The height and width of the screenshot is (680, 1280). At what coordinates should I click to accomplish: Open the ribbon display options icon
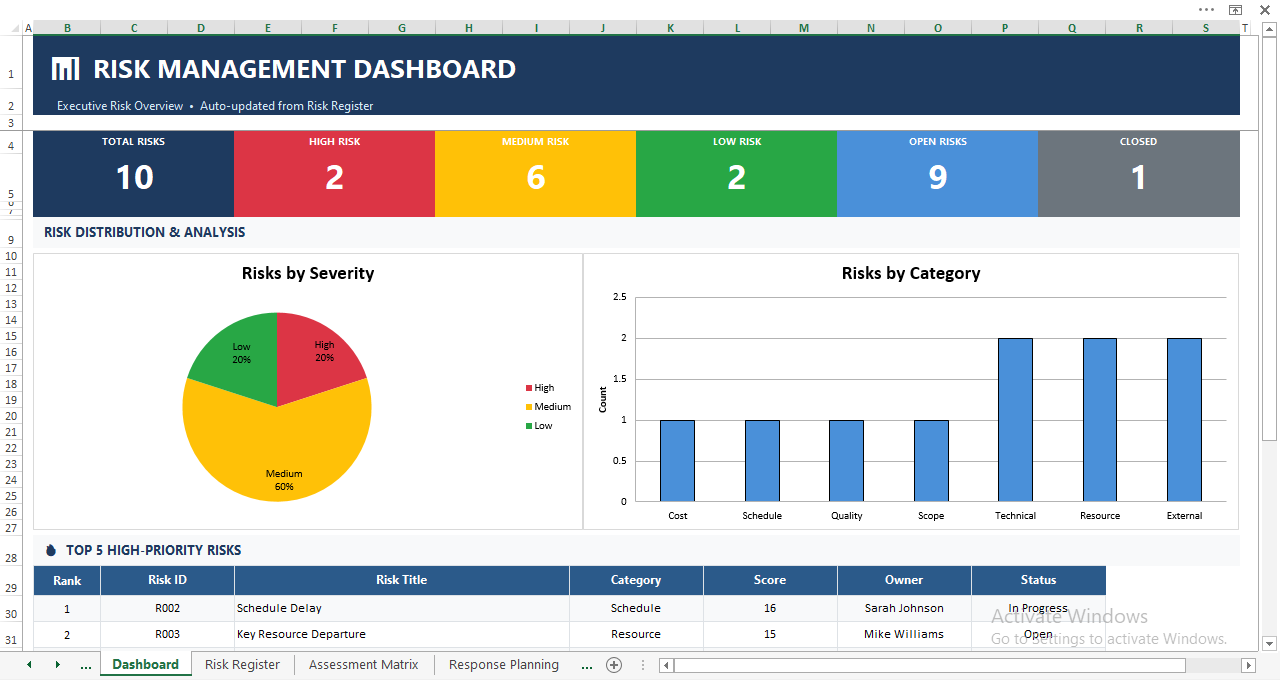point(1236,9)
